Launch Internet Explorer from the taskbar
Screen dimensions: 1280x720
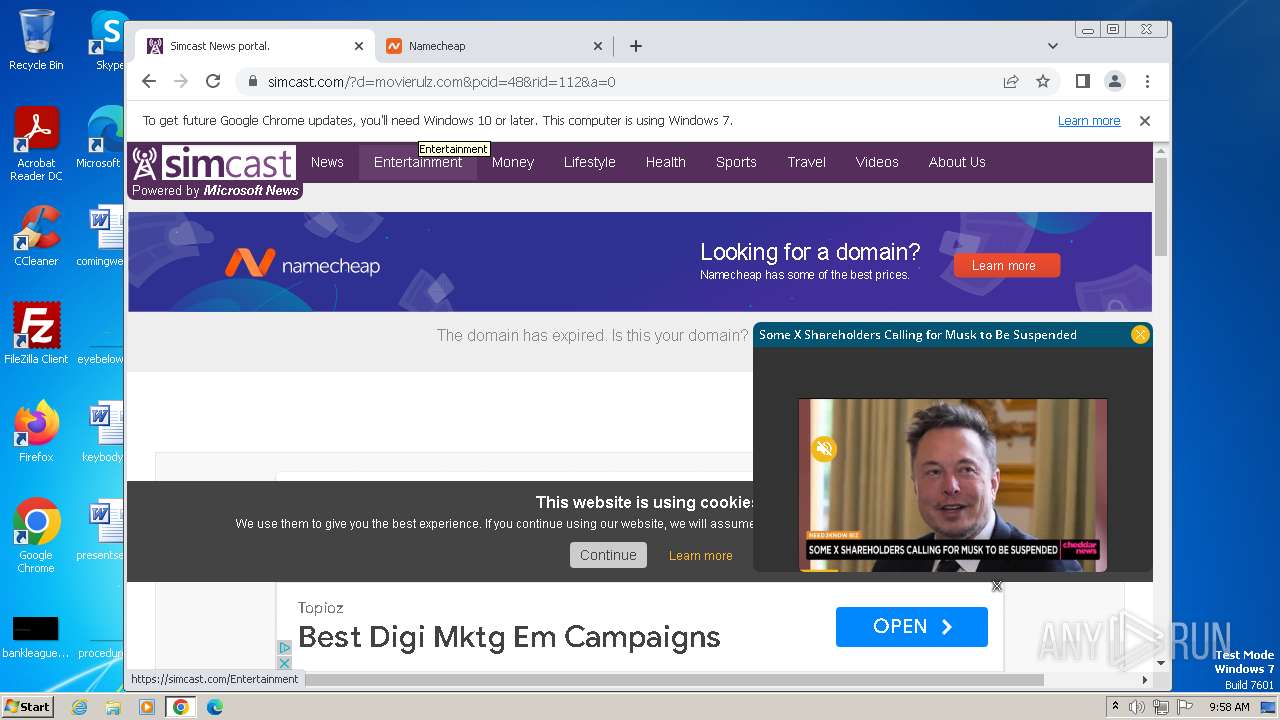pyautogui.click(x=80, y=707)
